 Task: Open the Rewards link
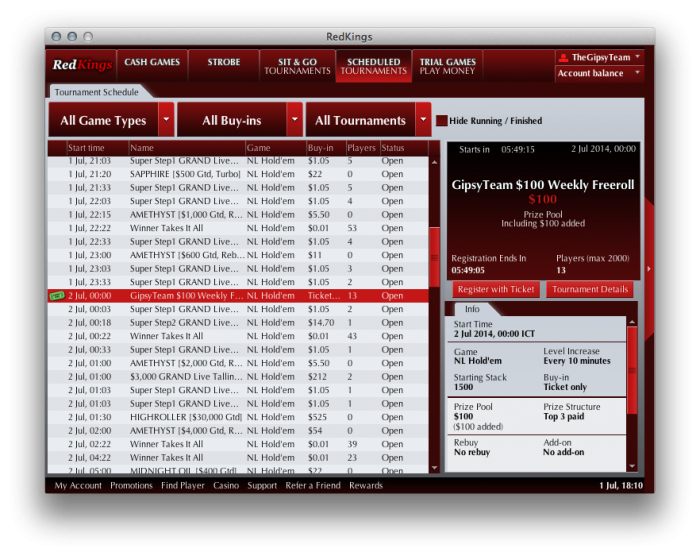click(x=366, y=485)
